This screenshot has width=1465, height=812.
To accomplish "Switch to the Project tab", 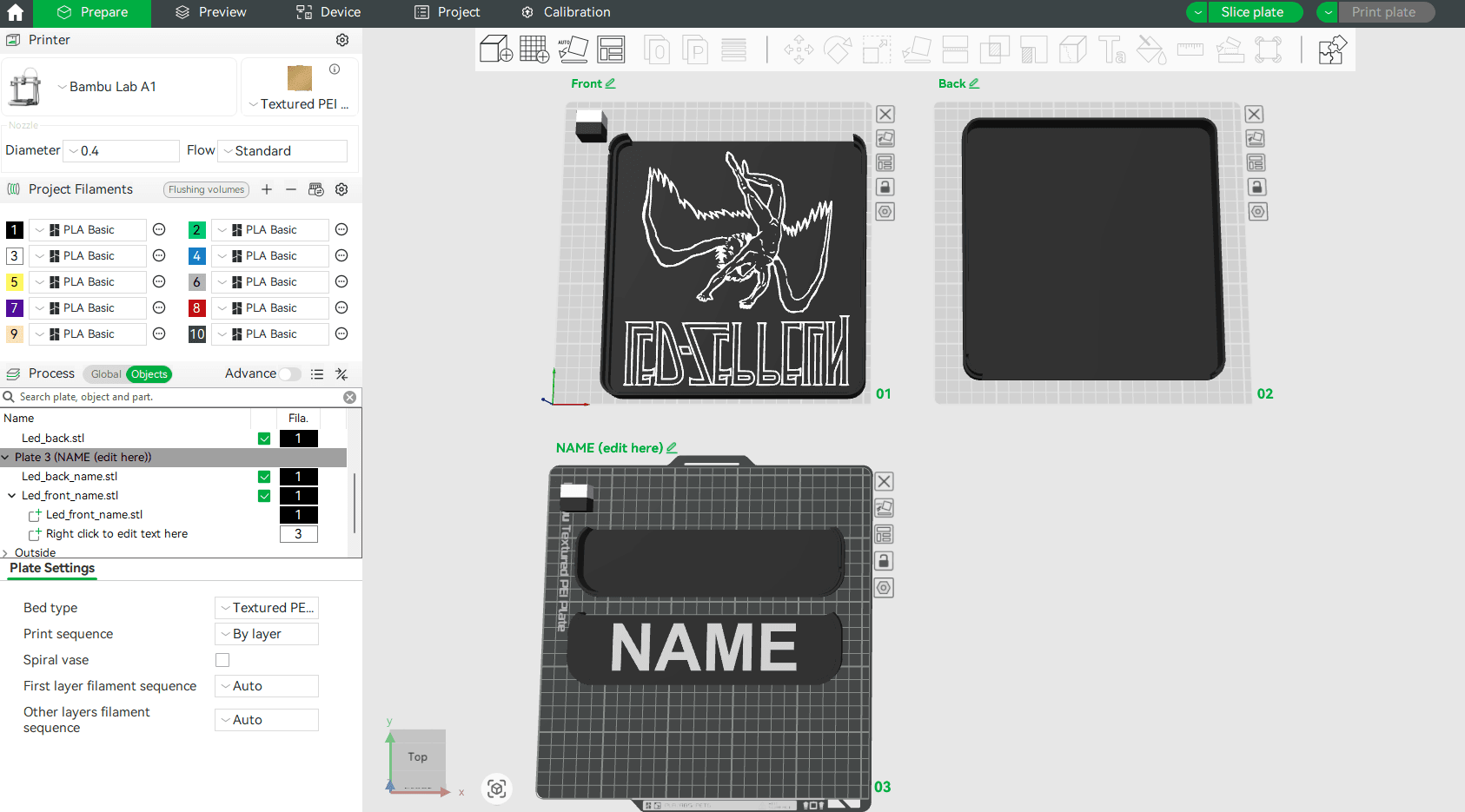I will 447,12.
